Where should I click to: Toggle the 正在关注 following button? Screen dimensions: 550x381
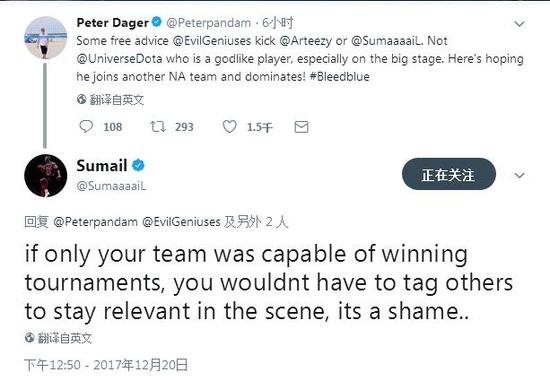449,174
